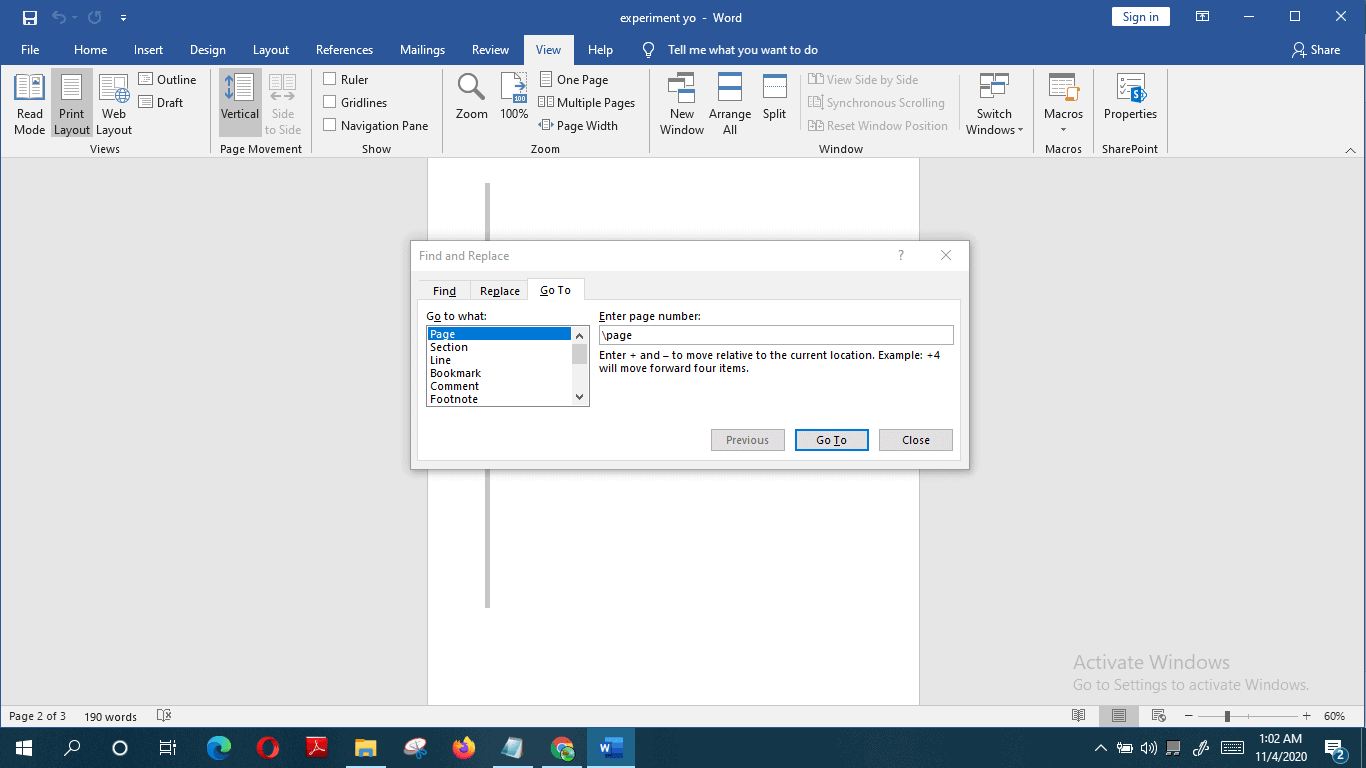Select Section in Go to what list
Viewport: 1366px width, 768px height.
[499, 347]
